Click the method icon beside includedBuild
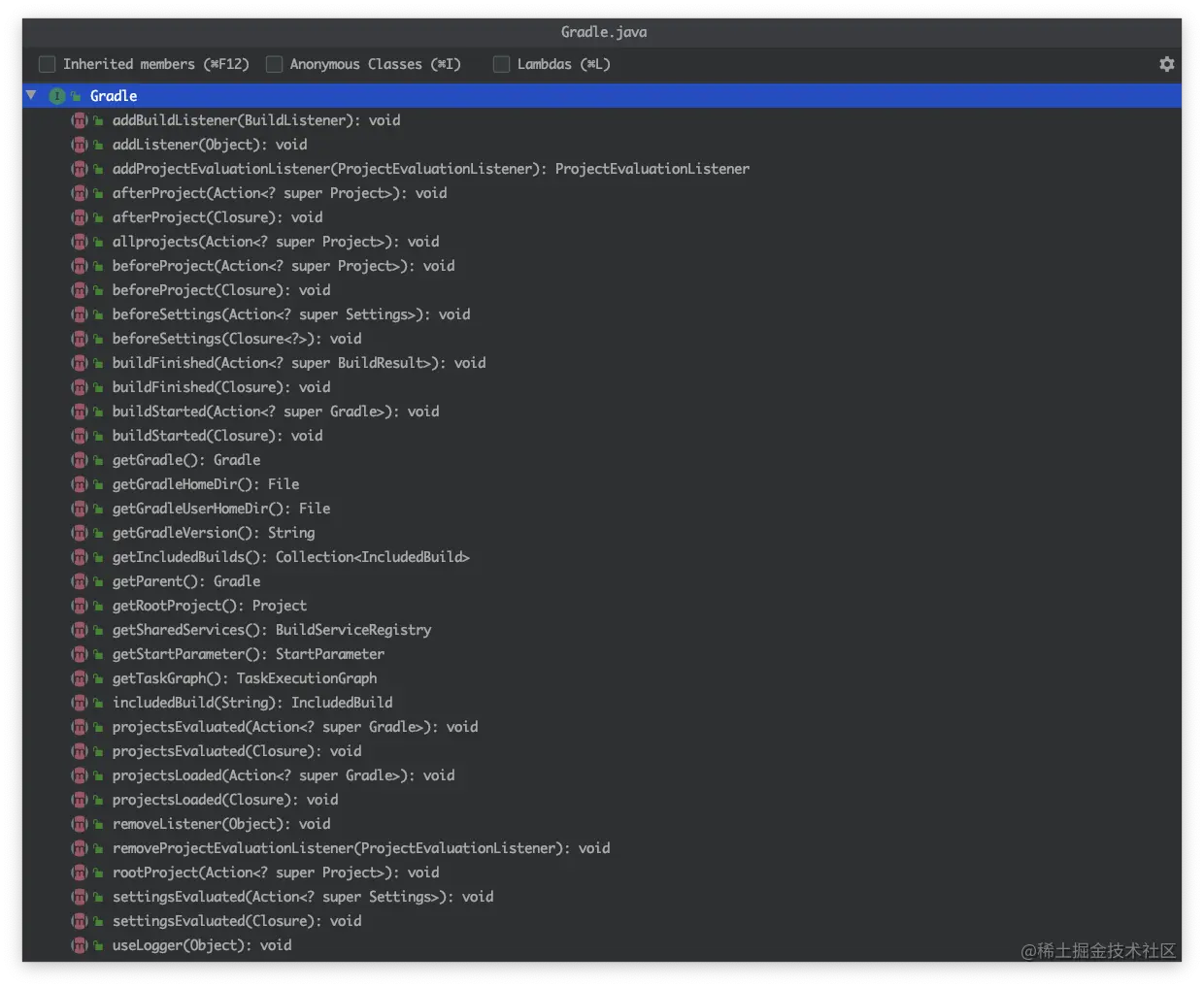 coord(80,703)
